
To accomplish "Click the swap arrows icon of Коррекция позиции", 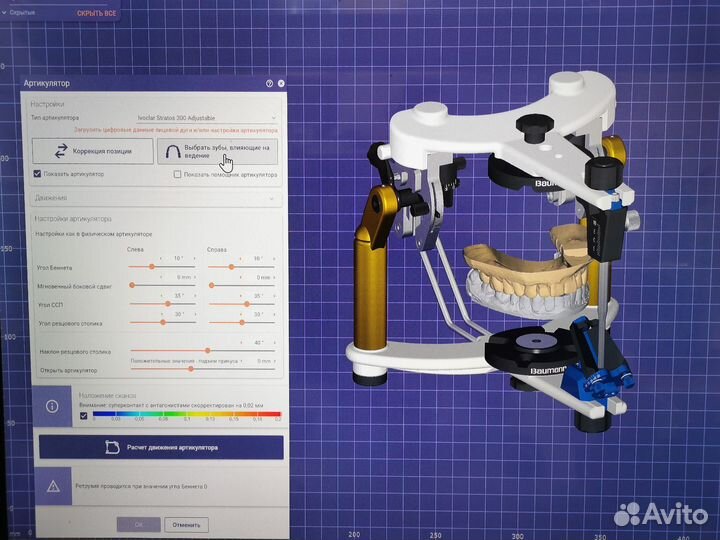I will coord(61,151).
